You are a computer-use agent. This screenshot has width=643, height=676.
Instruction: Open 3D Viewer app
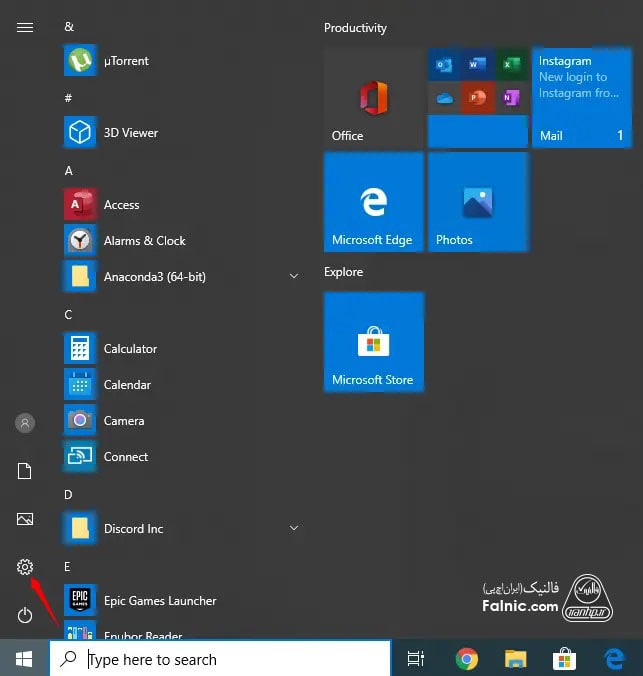pyautogui.click(x=130, y=133)
